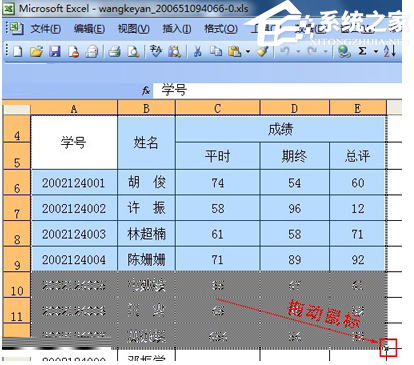
Task: Expand the Redo history dropdown
Action: tap(326, 52)
